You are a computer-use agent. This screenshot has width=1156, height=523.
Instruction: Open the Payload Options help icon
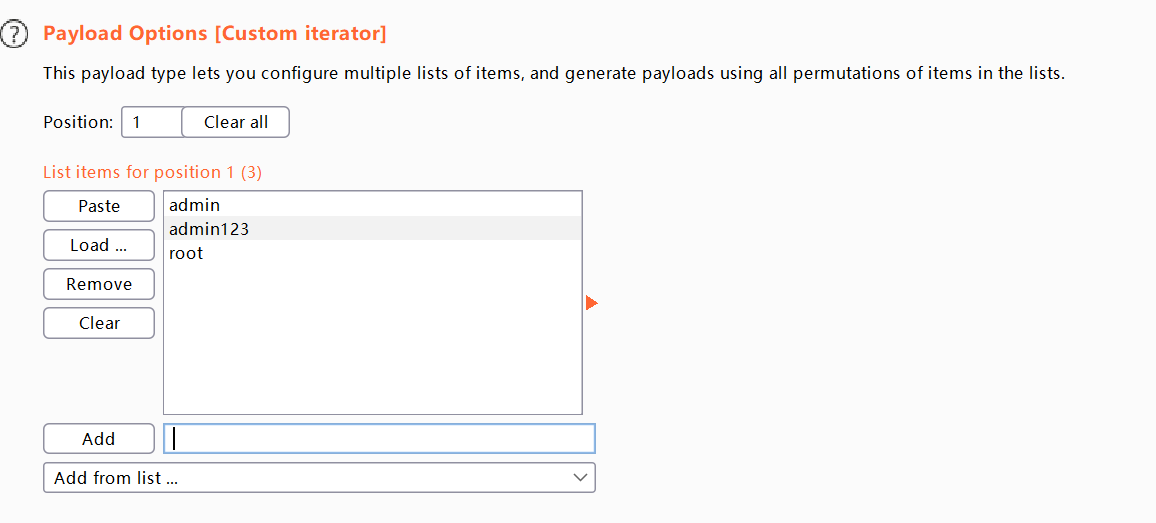(14, 35)
